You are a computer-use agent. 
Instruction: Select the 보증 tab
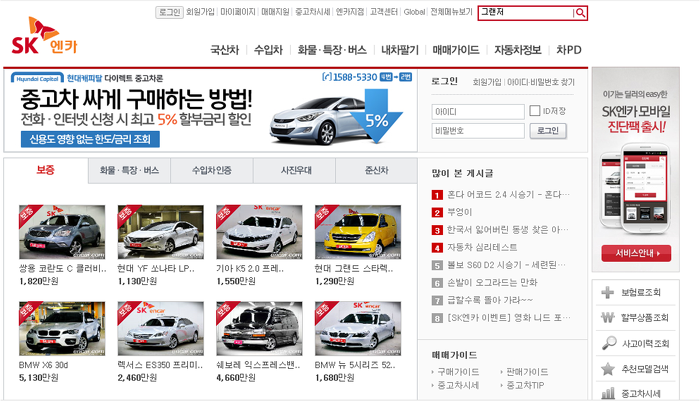[x=46, y=170]
